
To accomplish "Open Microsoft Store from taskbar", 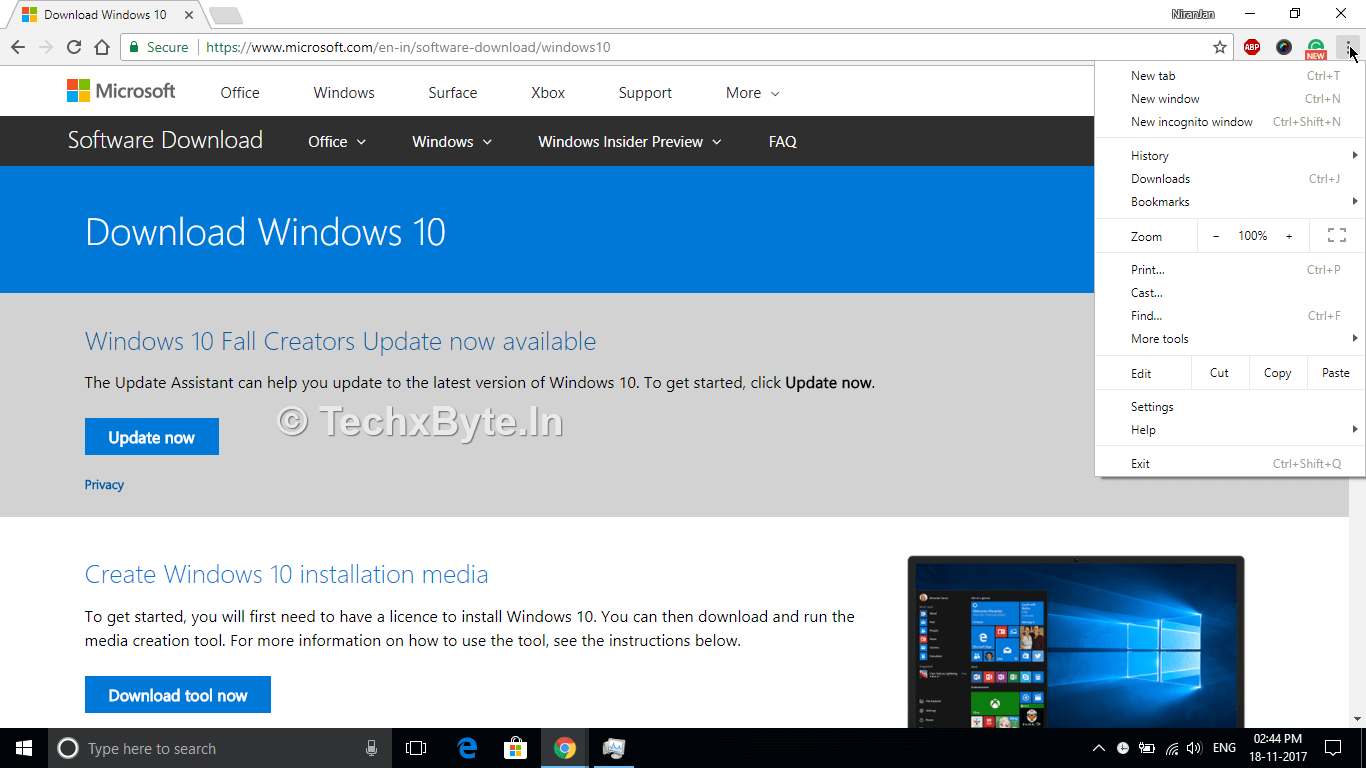I will 516,748.
